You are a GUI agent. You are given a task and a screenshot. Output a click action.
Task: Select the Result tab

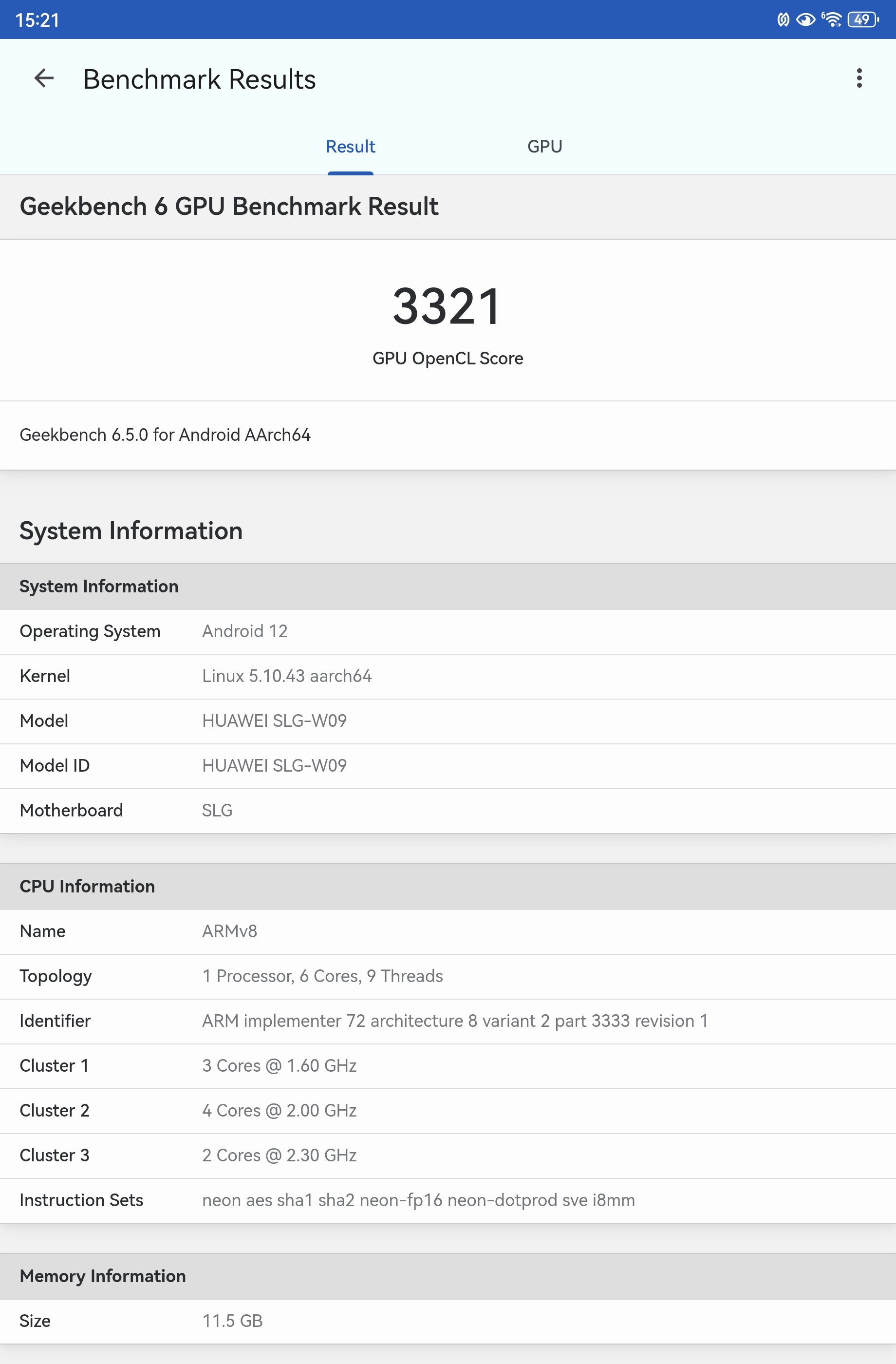[x=350, y=147]
